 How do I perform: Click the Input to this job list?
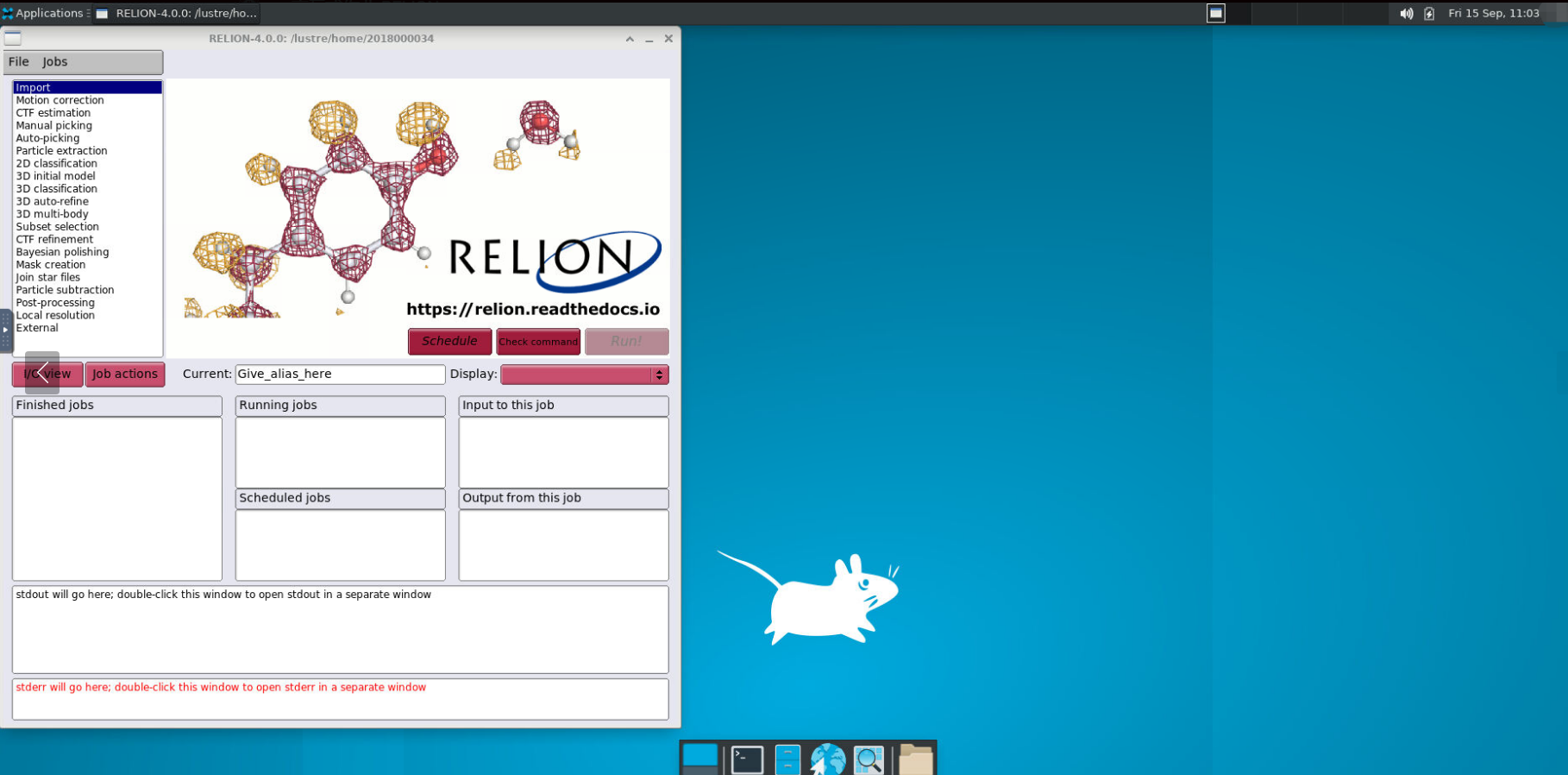tap(563, 452)
